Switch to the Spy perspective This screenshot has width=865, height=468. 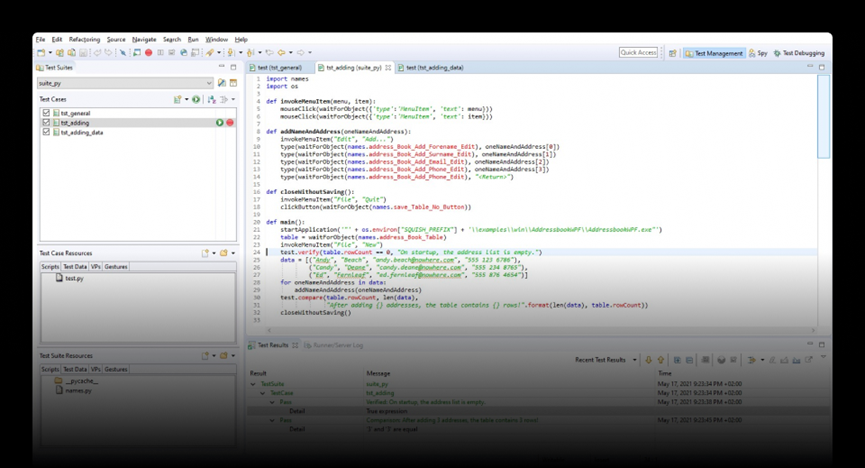tap(759, 53)
